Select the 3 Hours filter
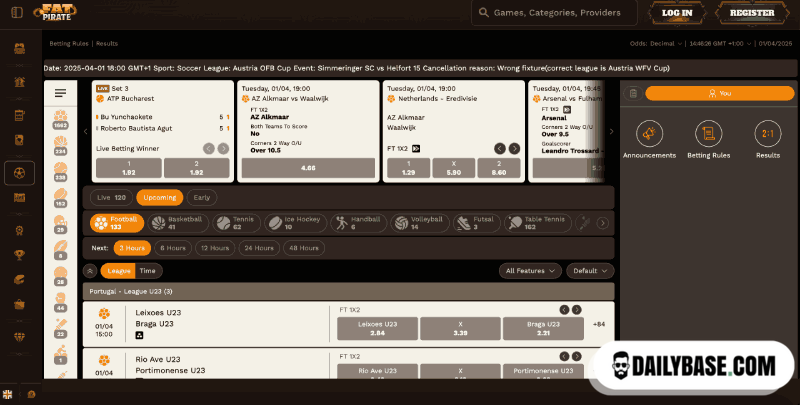The width and height of the screenshot is (800, 405). pyautogui.click(x=132, y=248)
